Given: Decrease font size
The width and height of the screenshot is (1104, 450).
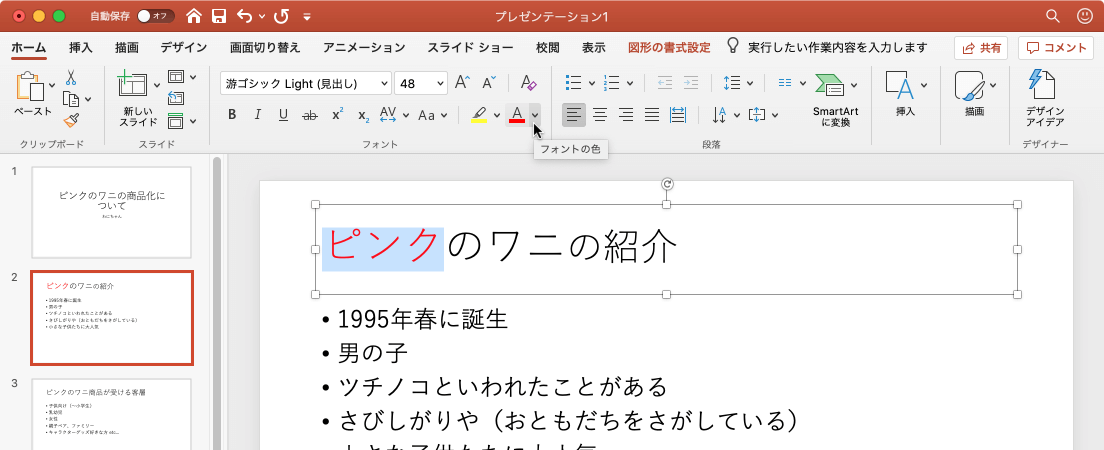Looking at the screenshot, I should (x=489, y=83).
